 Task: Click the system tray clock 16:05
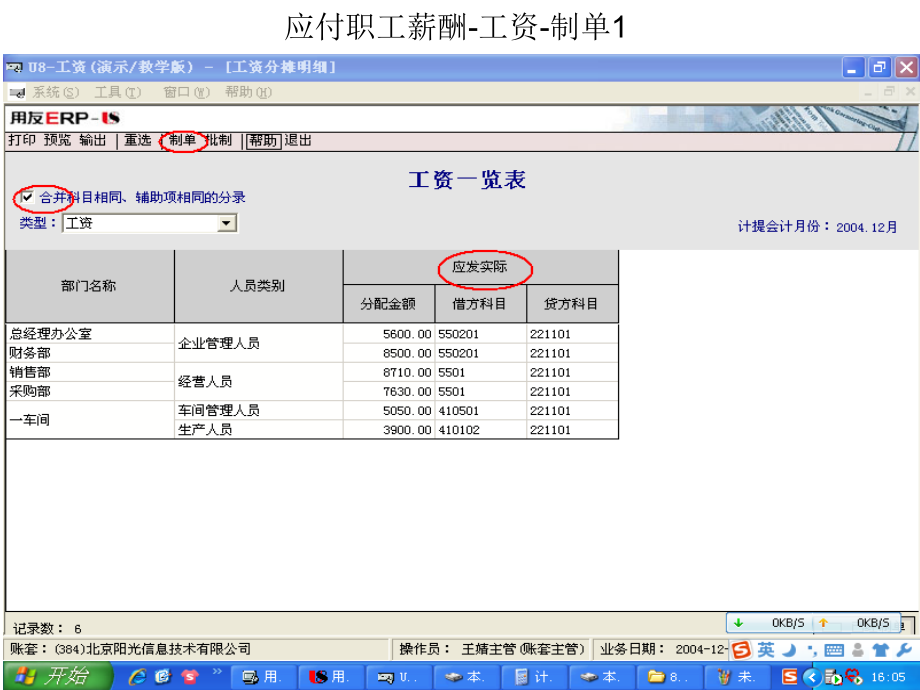pos(888,677)
